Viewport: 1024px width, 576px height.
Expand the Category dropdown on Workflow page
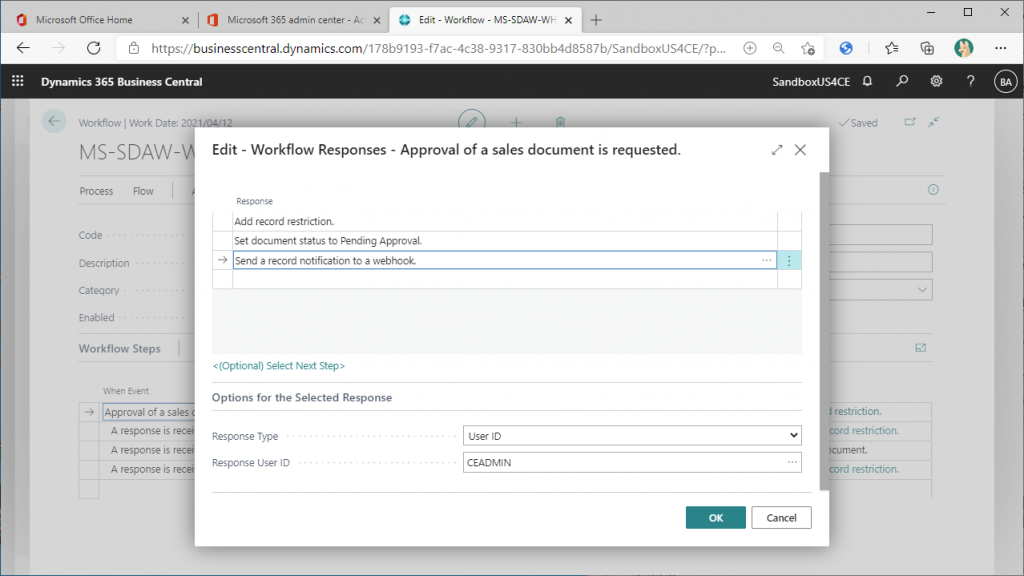(922, 290)
